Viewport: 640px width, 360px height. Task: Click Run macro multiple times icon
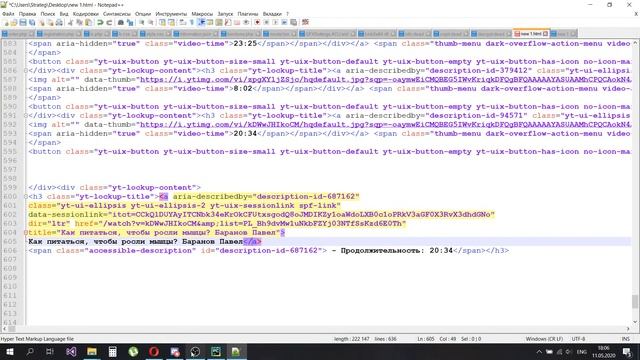284,22
